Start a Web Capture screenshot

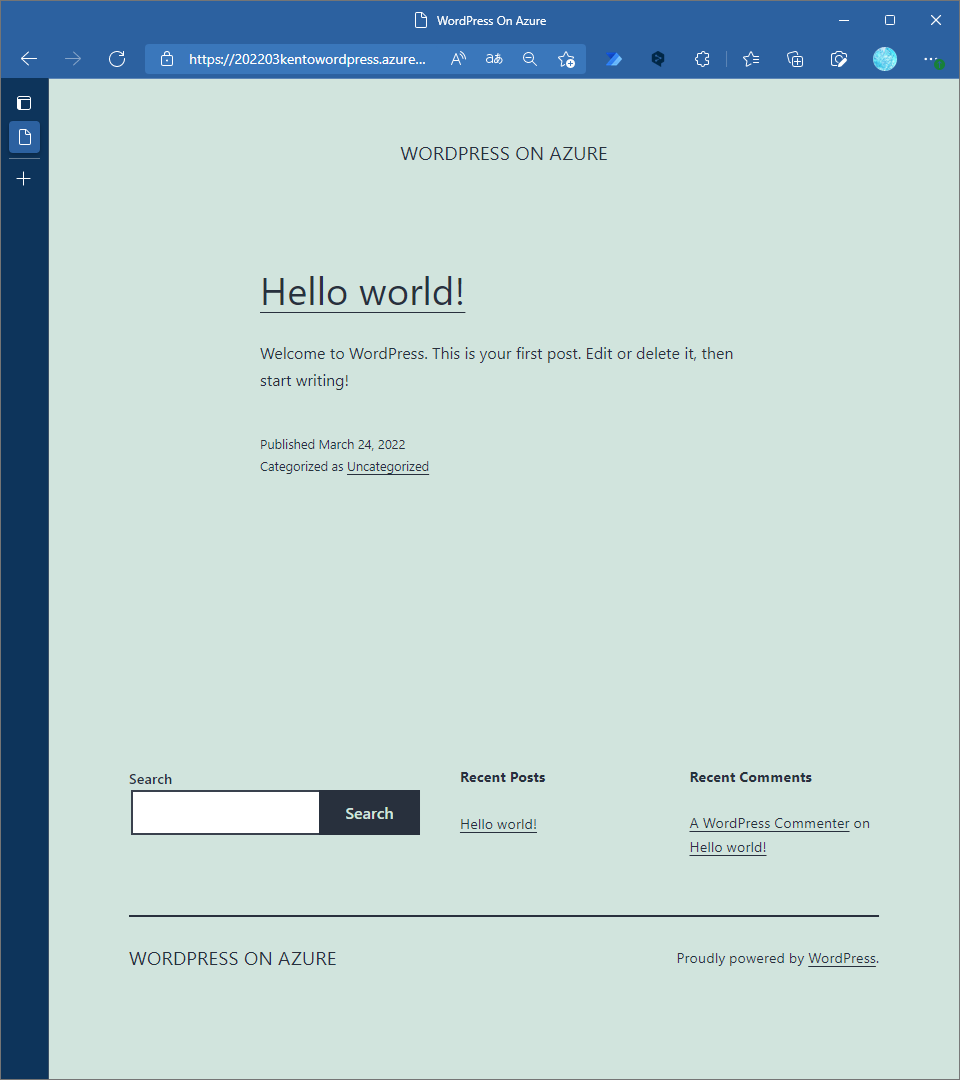(839, 59)
